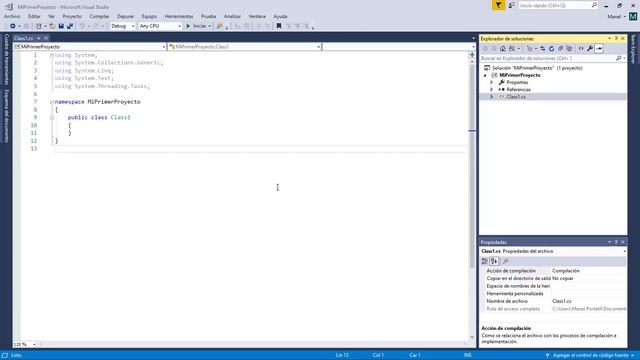Collapse the MiPrimerProyecto project node
The height and width of the screenshot is (360, 640).
(485, 76)
